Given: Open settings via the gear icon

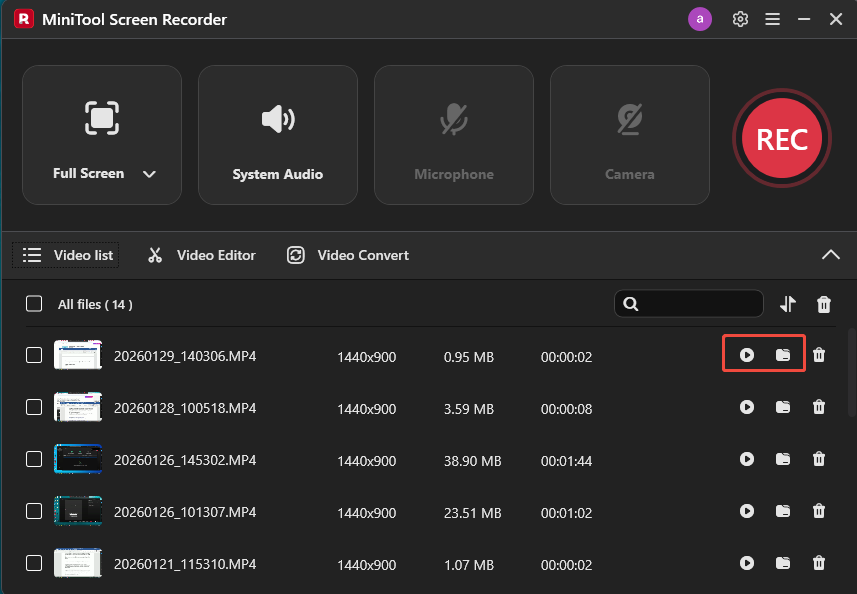Looking at the screenshot, I should pos(740,18).
